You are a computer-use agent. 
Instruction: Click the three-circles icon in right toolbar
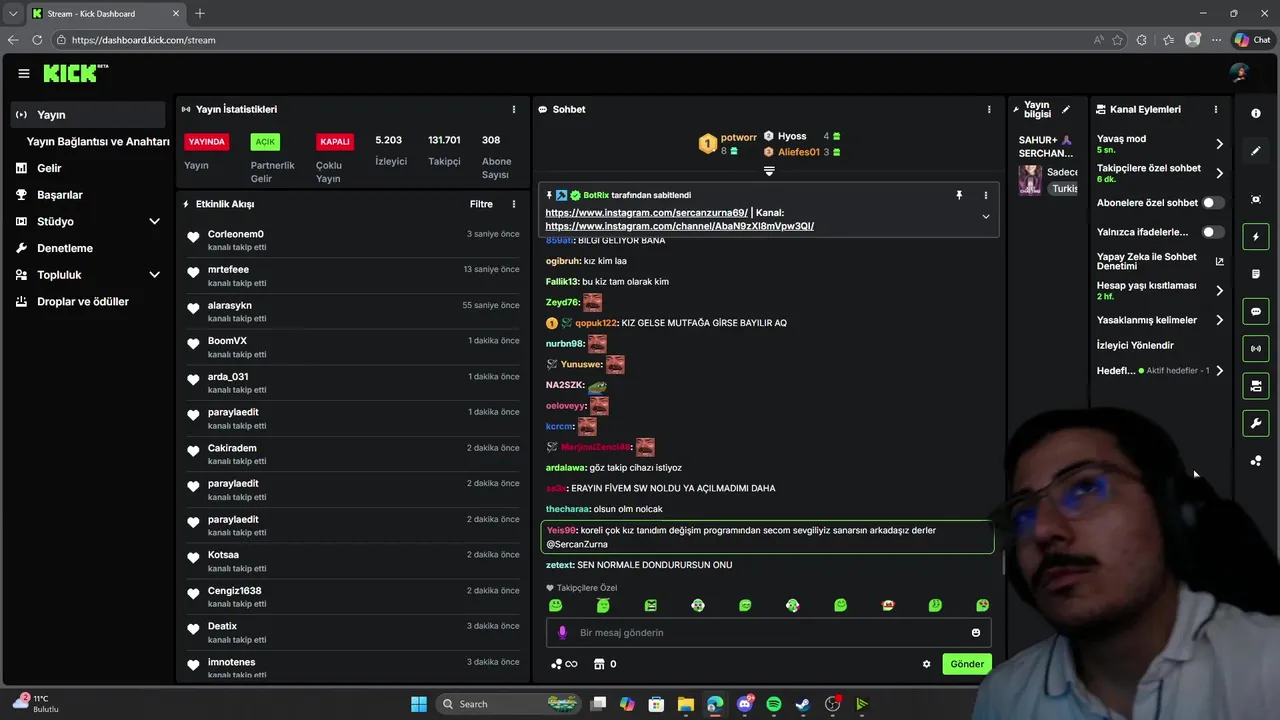tap(1256, 461)
